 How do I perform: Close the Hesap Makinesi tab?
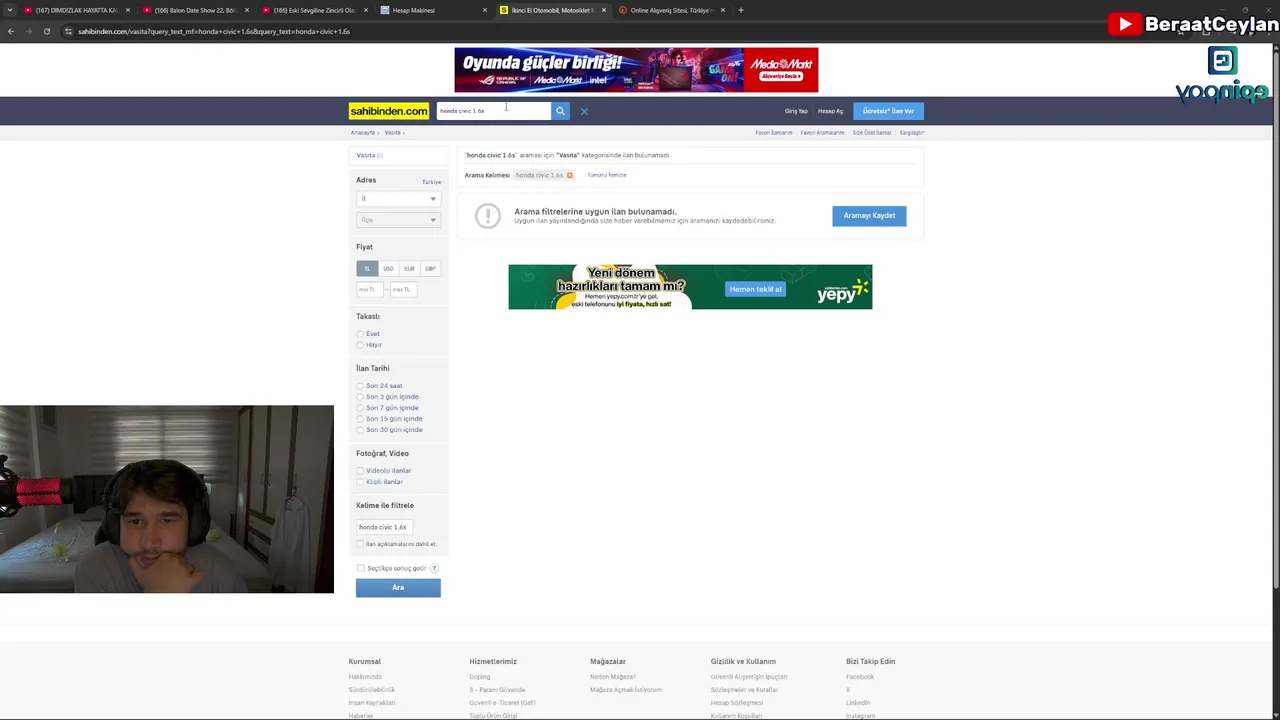pos(485,10)
